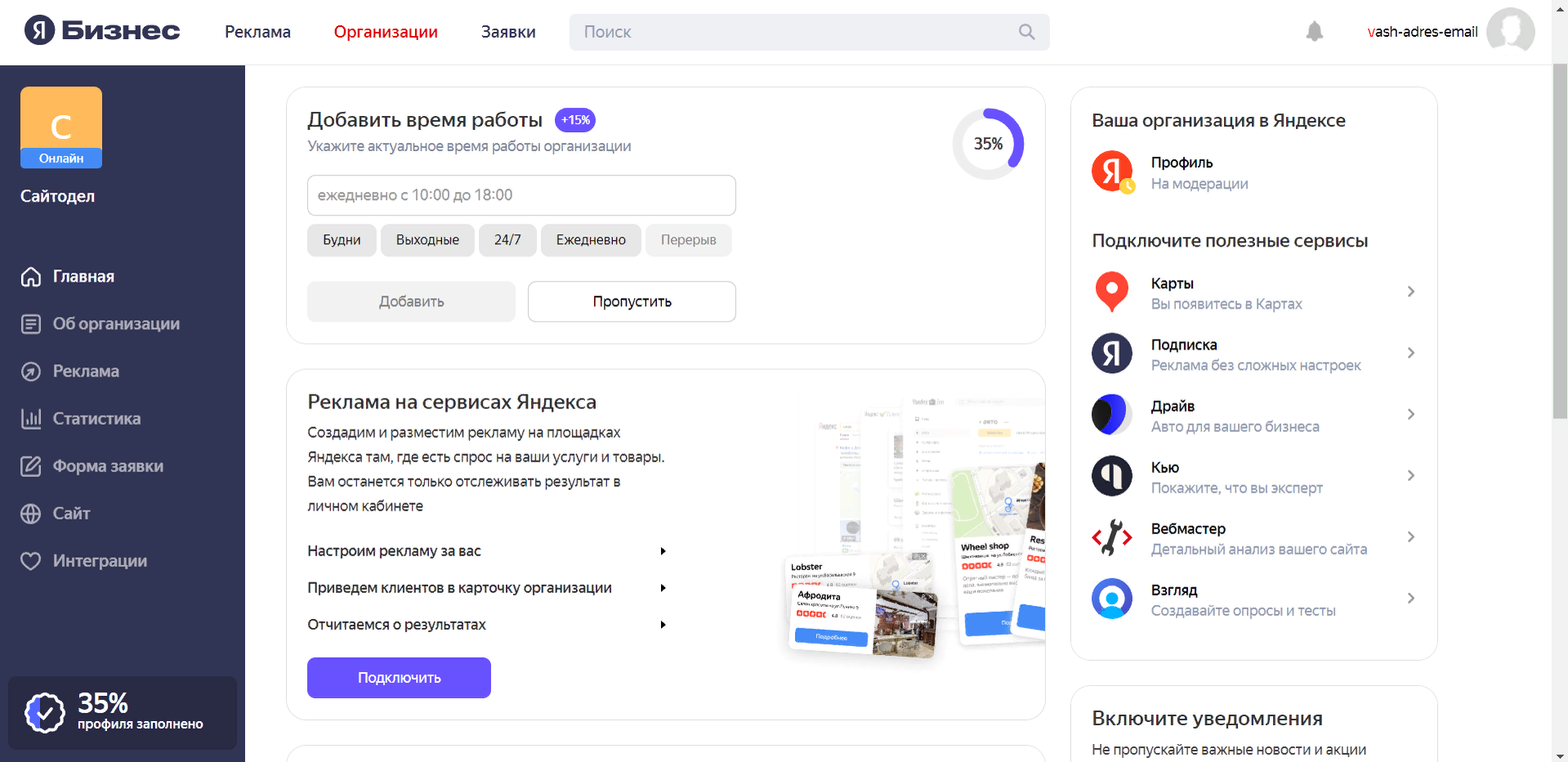Click the Интеграции heart icon
This screenshot has width=1568, height=762.
[31, 561]
